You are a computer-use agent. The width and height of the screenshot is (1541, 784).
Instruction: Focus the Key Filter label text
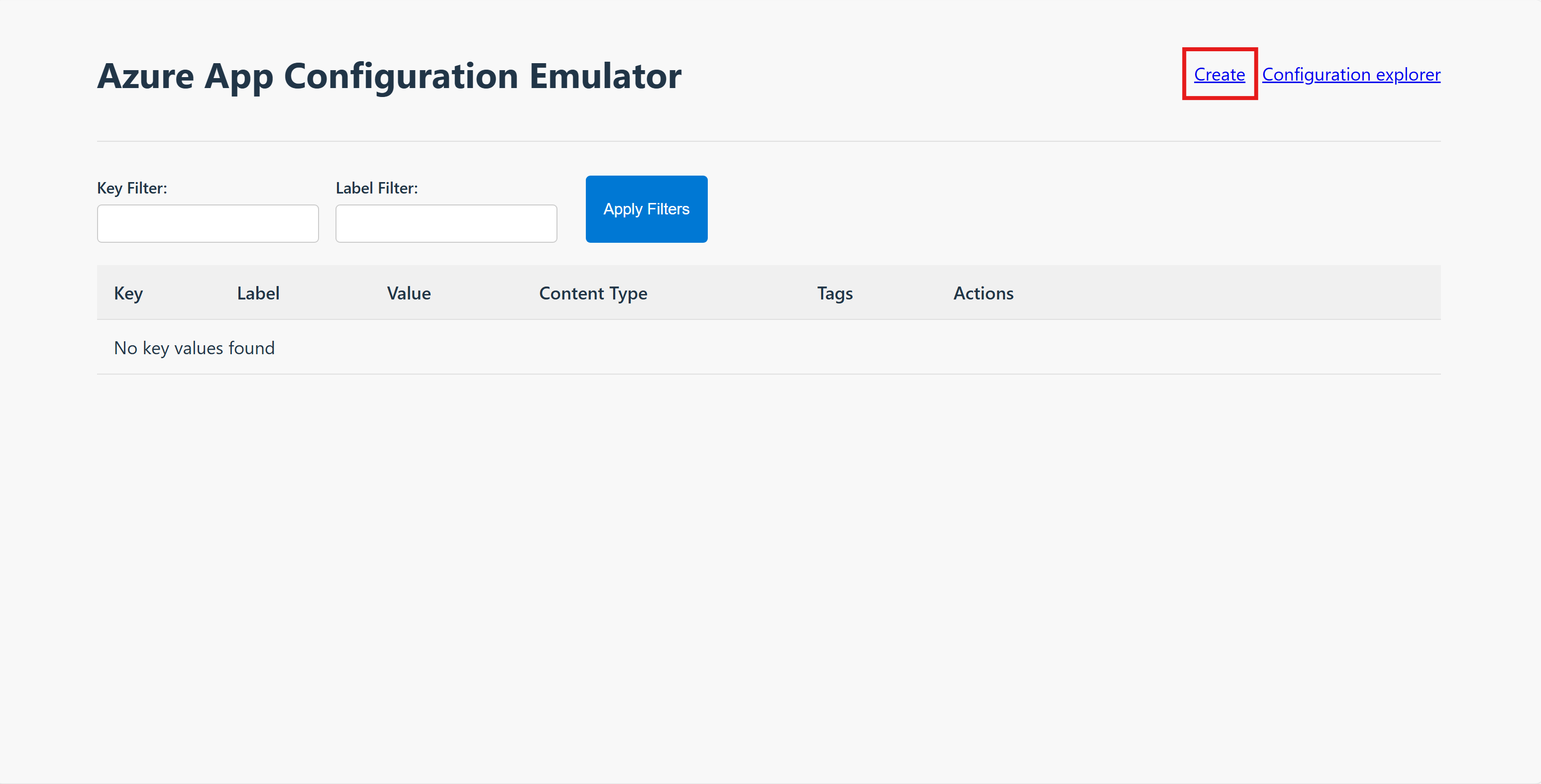point(132,188)
